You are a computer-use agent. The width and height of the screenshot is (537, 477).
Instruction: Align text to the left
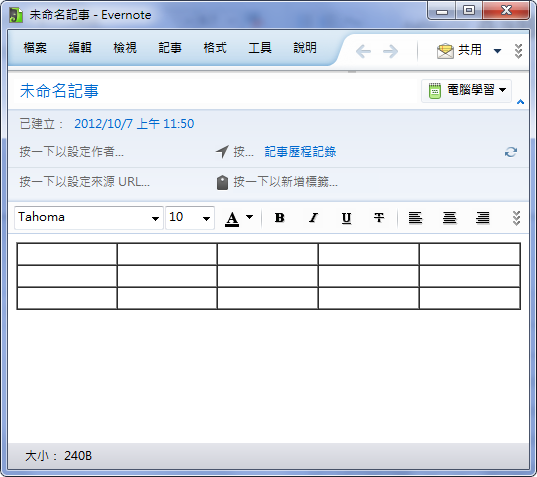(415, 218)
